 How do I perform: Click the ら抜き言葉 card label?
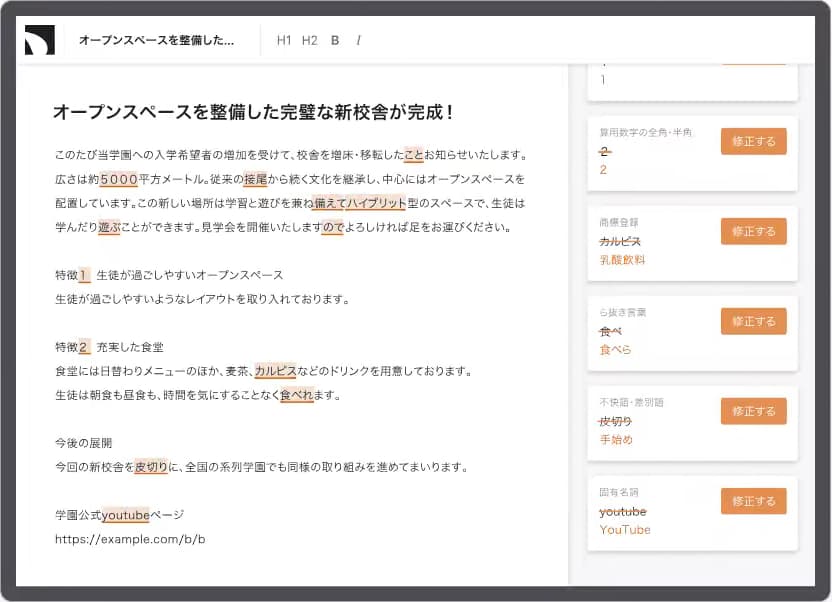(623, 312)
